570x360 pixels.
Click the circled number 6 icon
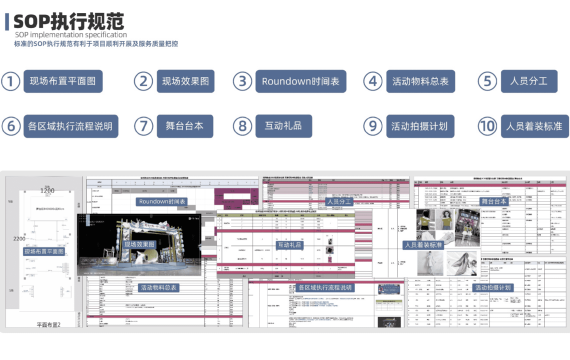pyautogui.click(x=11, y=126)
